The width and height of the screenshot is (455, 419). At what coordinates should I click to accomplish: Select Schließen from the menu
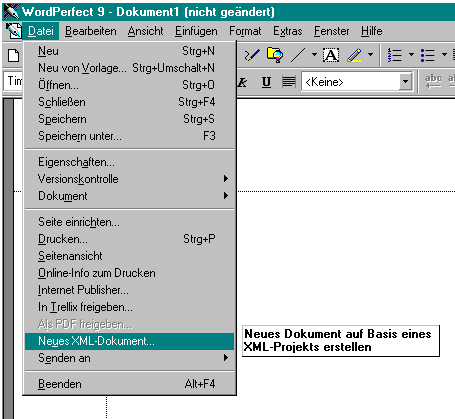tap(129, 102)
